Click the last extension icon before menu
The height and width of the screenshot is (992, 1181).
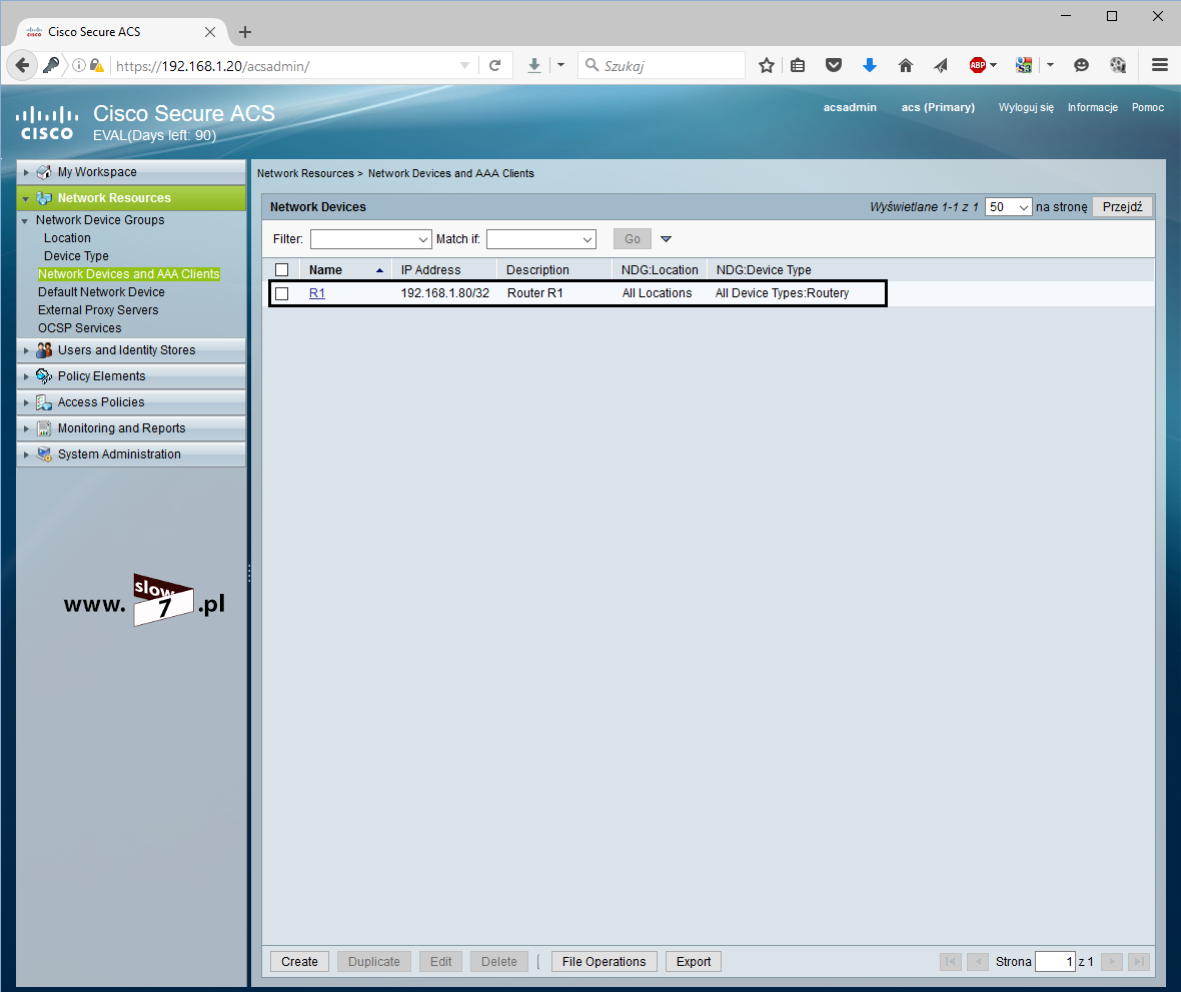pos(1118,66)
